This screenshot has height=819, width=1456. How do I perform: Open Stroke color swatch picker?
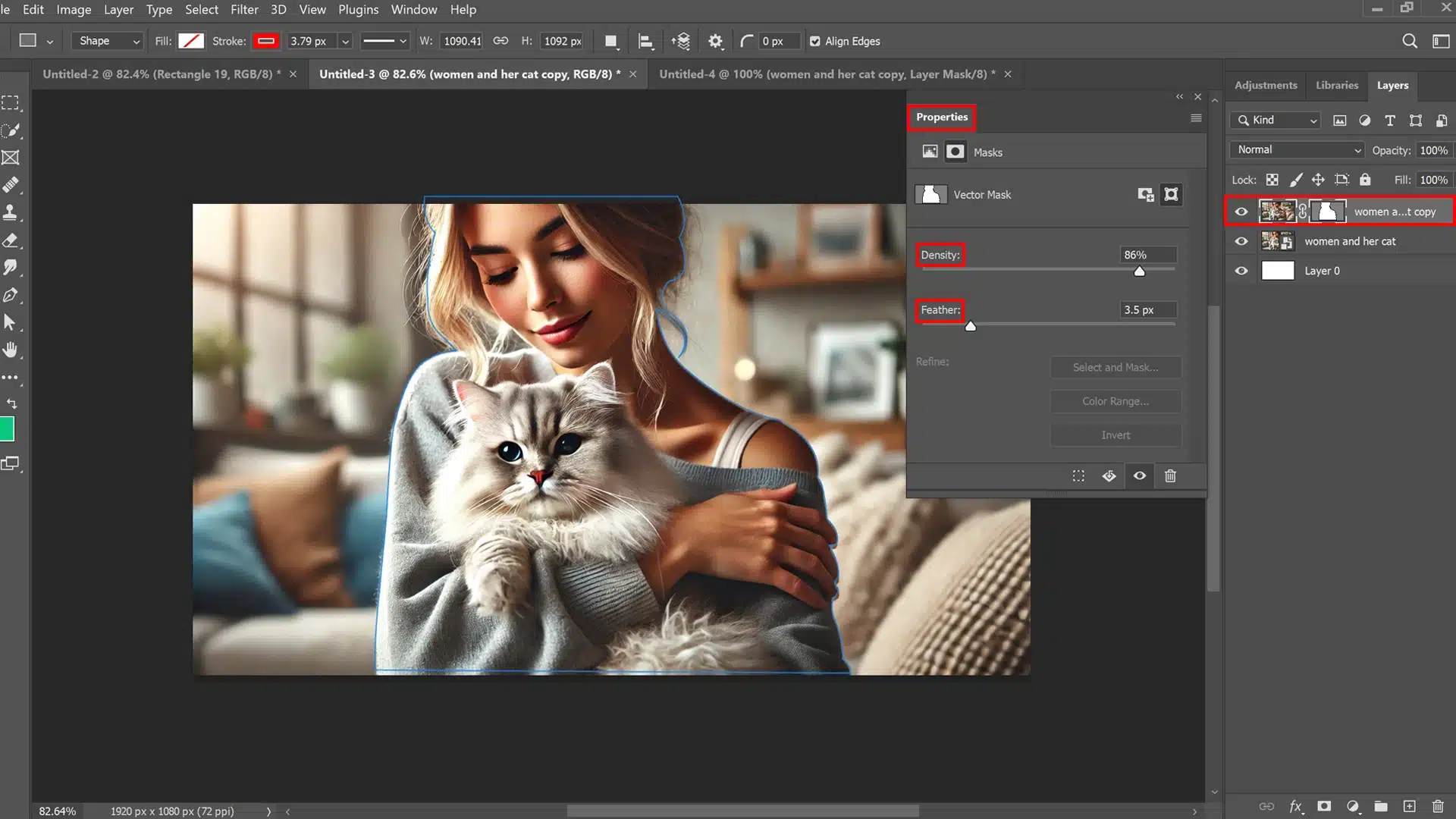click(266, 41)
